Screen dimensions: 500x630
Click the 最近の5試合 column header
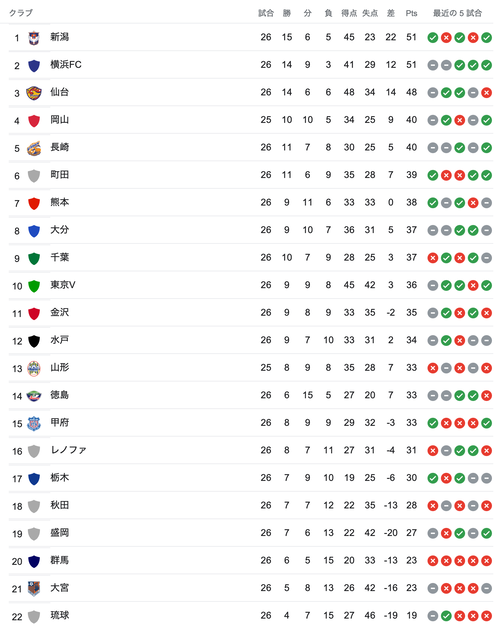(x=457, y=13)
